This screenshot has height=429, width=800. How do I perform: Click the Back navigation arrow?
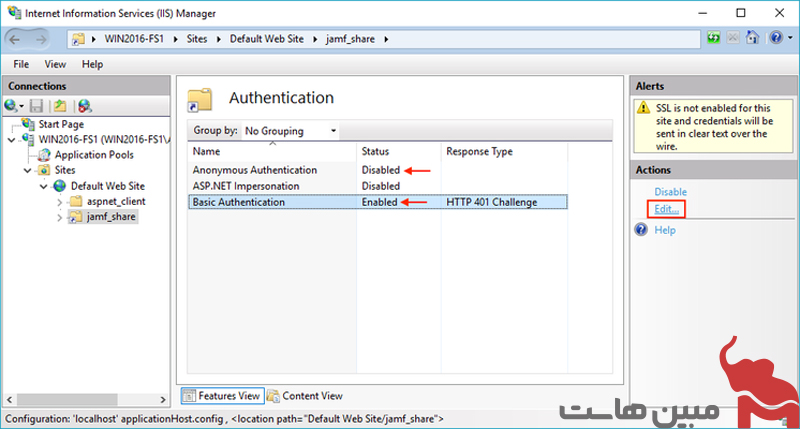click(15, 39)
